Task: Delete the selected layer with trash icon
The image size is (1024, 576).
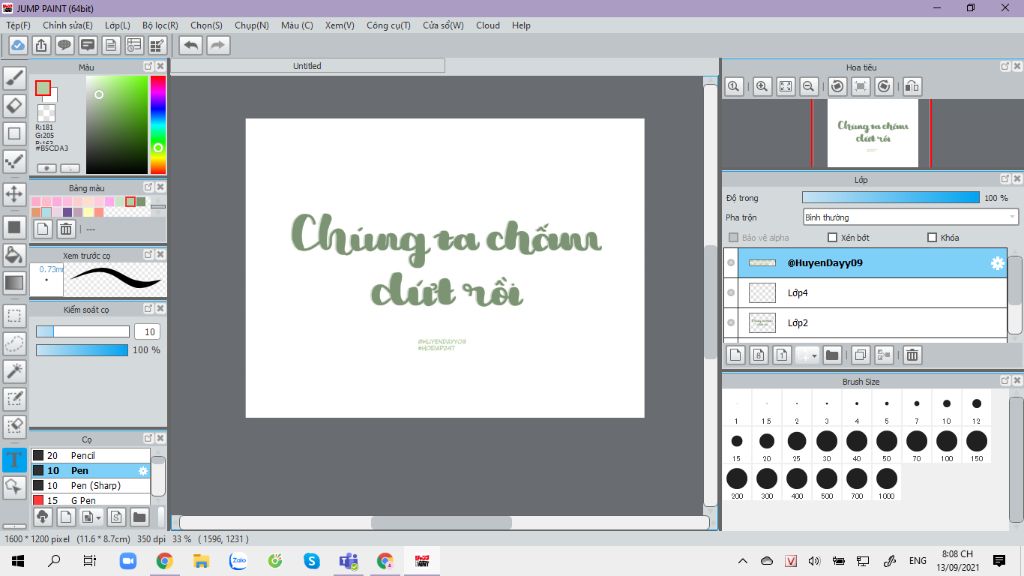Action: coord(912,355)
